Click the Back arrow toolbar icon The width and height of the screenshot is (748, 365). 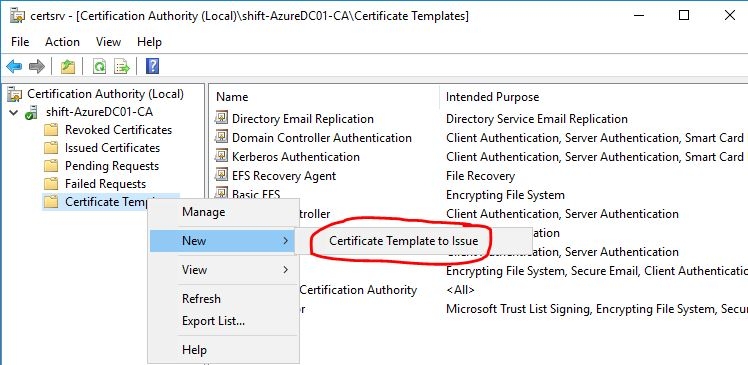pyautogui.click(x=14, y=66)
